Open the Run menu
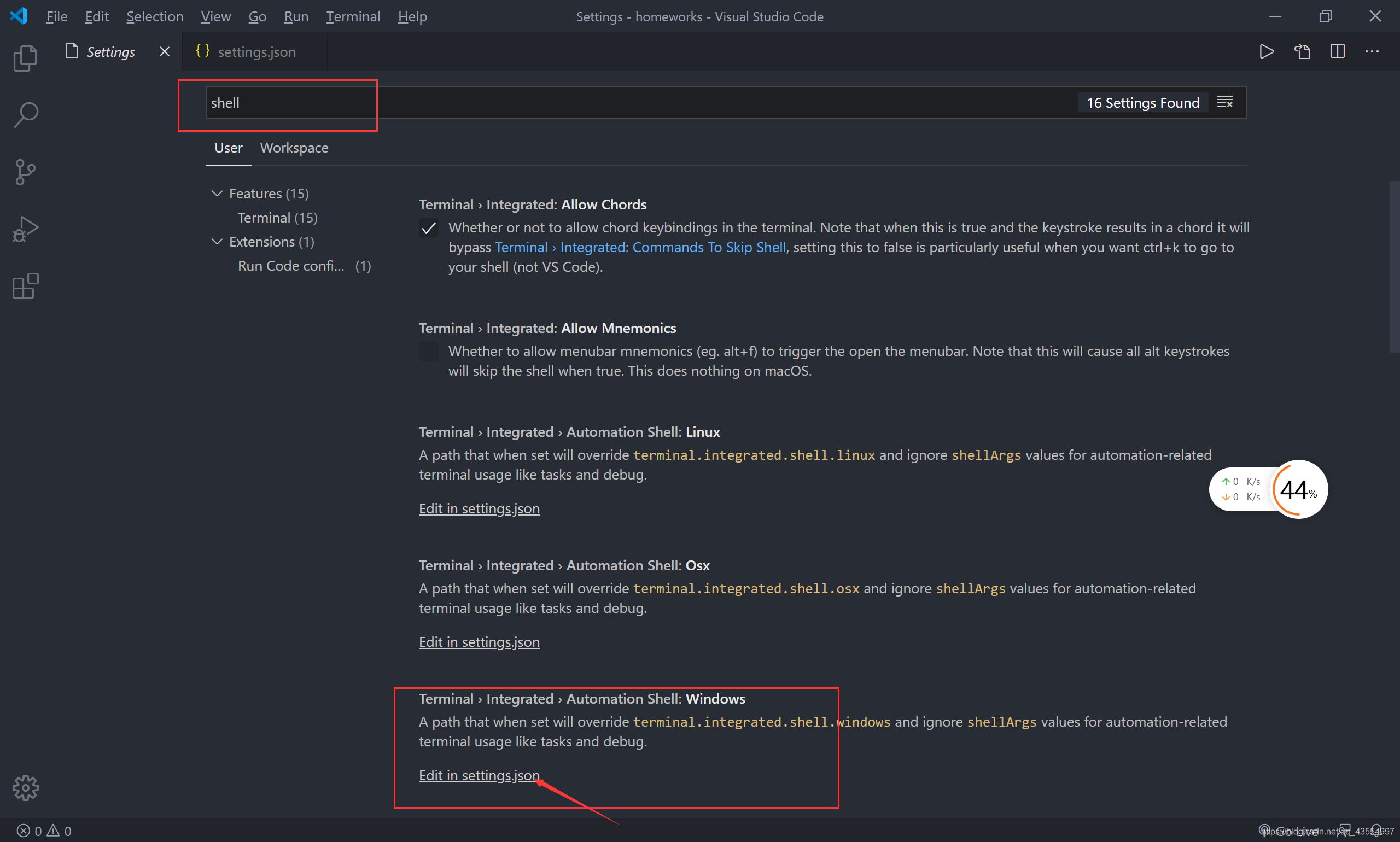This screenshot has width=1400, height=842. [296, 16]
